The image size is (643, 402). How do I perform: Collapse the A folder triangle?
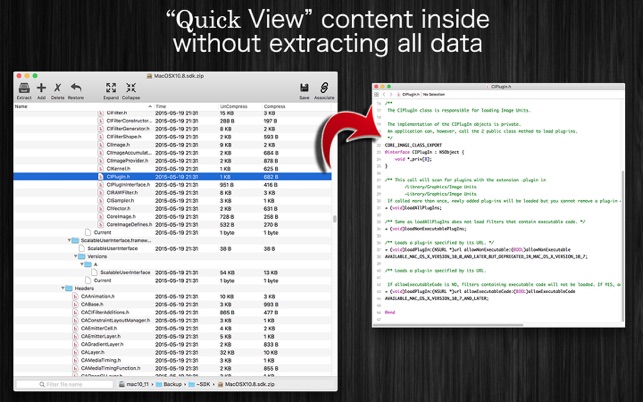(x=82, y=265)
